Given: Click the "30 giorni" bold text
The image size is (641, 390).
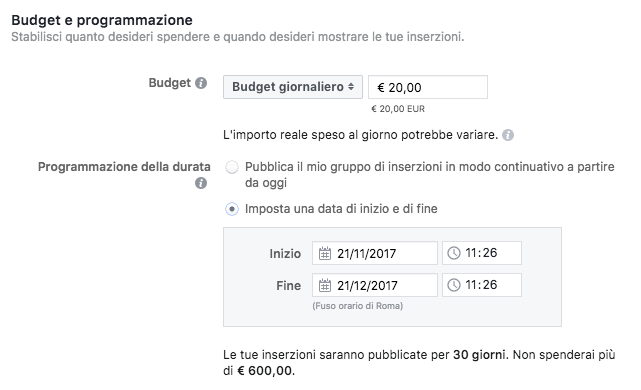Looking at the screenshot, I should (479, 354).
